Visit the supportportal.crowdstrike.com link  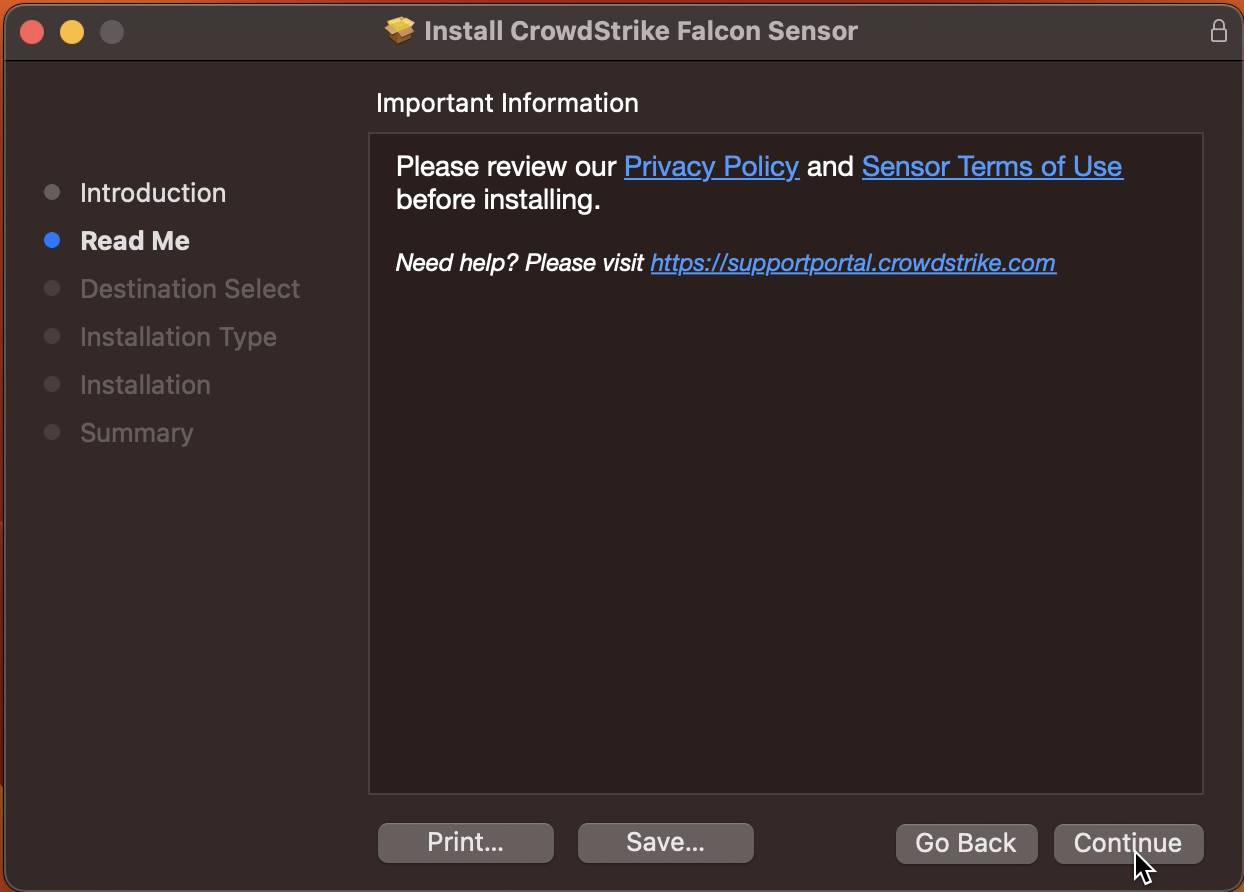[853, 263]
